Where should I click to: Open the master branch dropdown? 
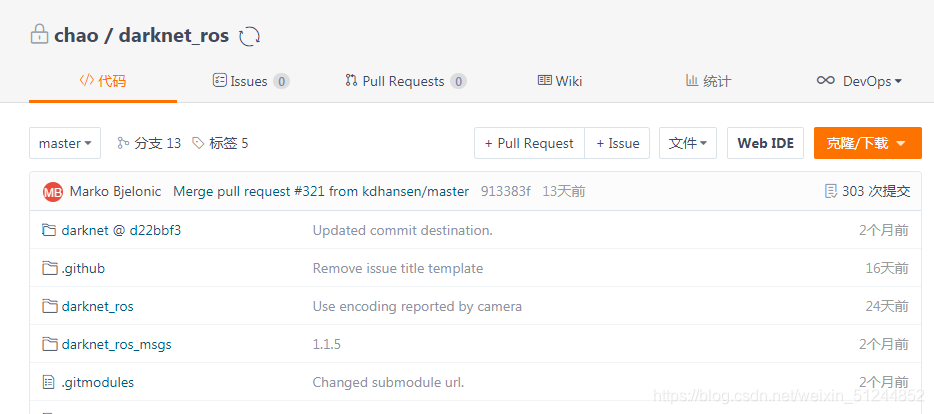[65, 143]
